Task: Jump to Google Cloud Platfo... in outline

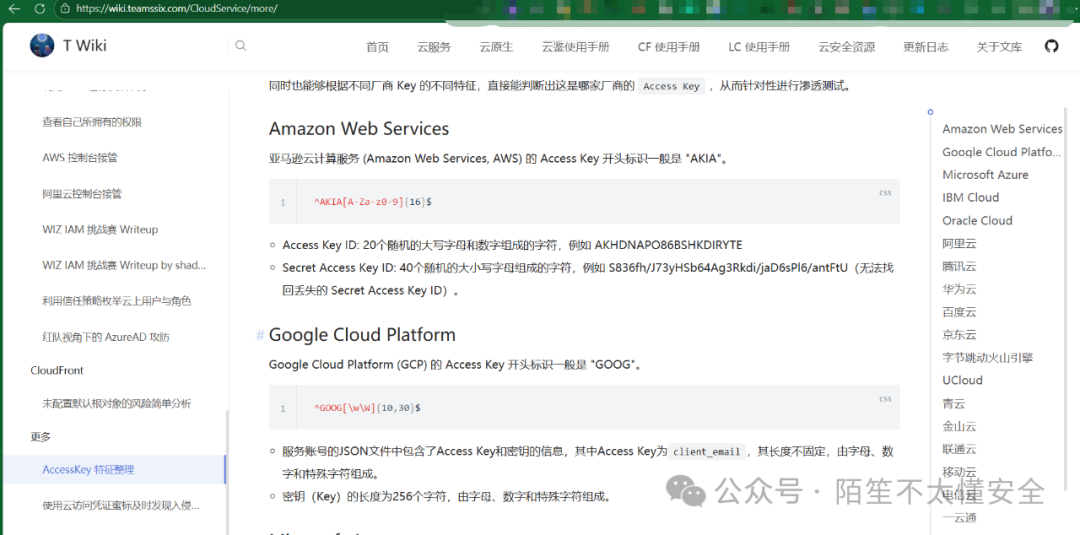Action: 1002,151
